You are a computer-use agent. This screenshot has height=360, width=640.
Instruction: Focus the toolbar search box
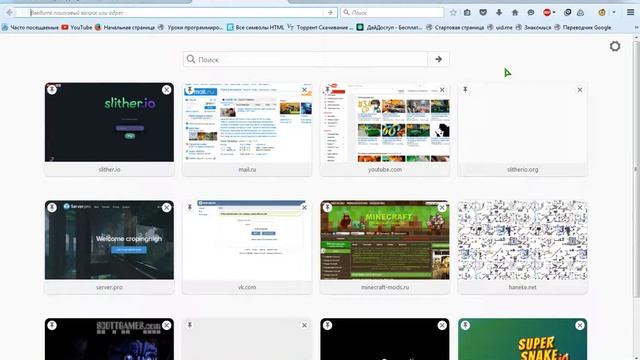[392, 13]
